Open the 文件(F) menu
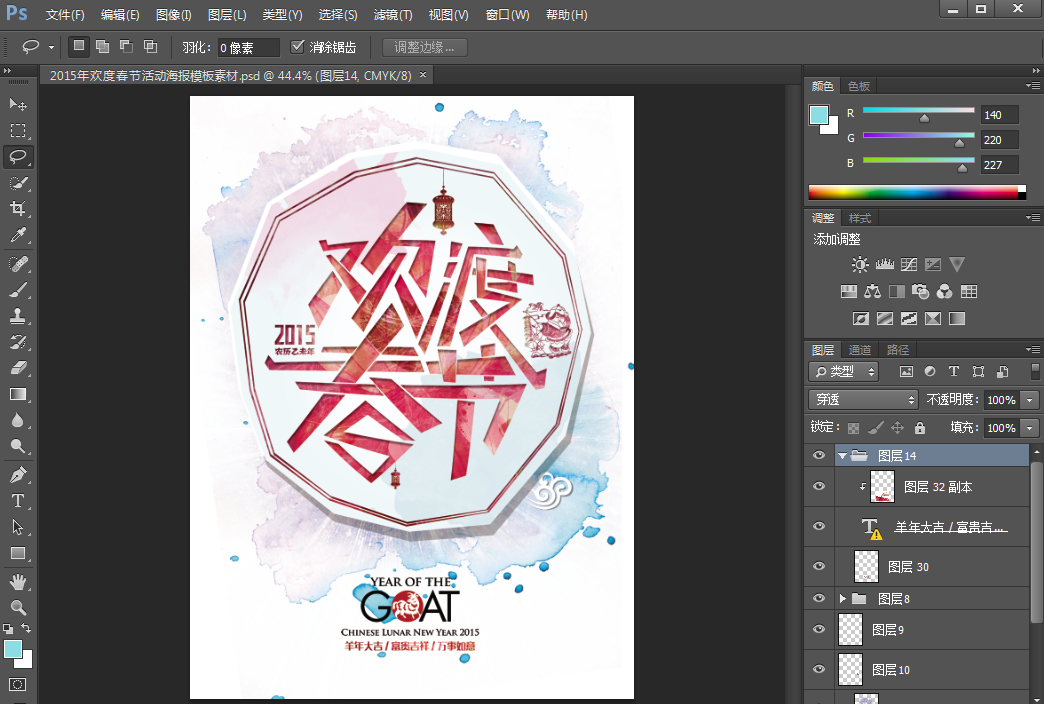1044x704 pixels. tap(65, 15)
